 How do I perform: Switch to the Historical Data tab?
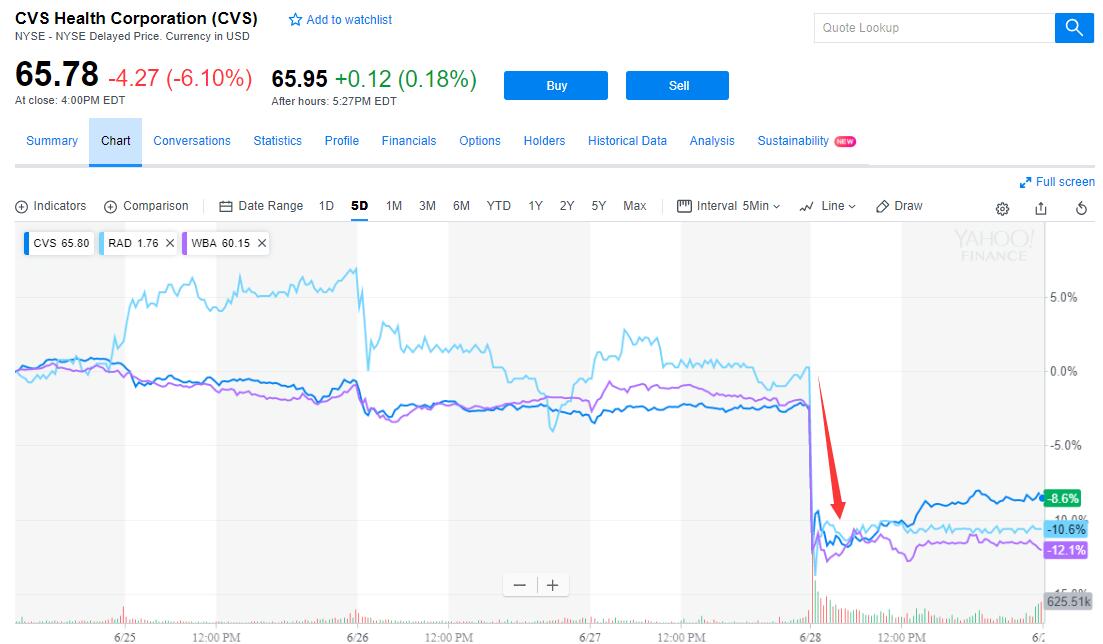pyautogui.click(x=627, y=141)
